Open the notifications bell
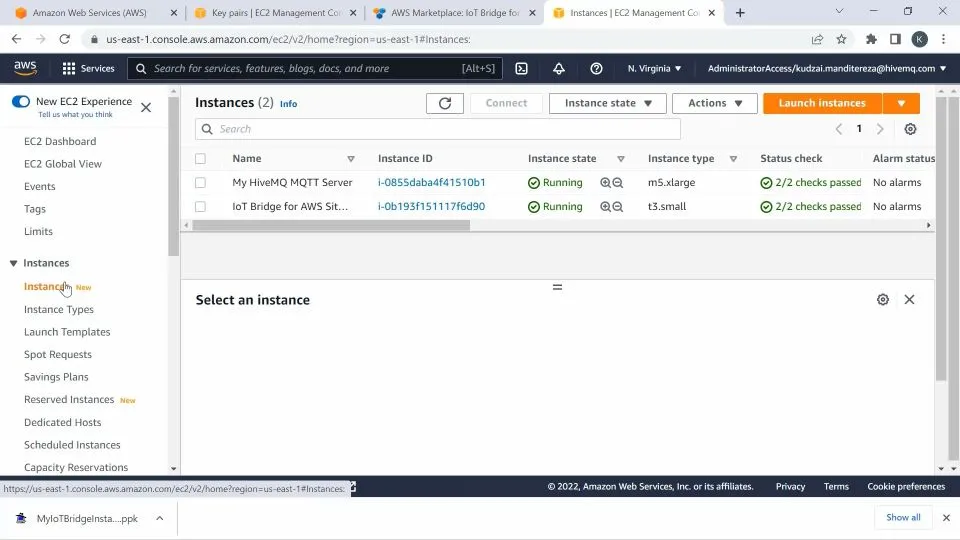 (559, 69)
